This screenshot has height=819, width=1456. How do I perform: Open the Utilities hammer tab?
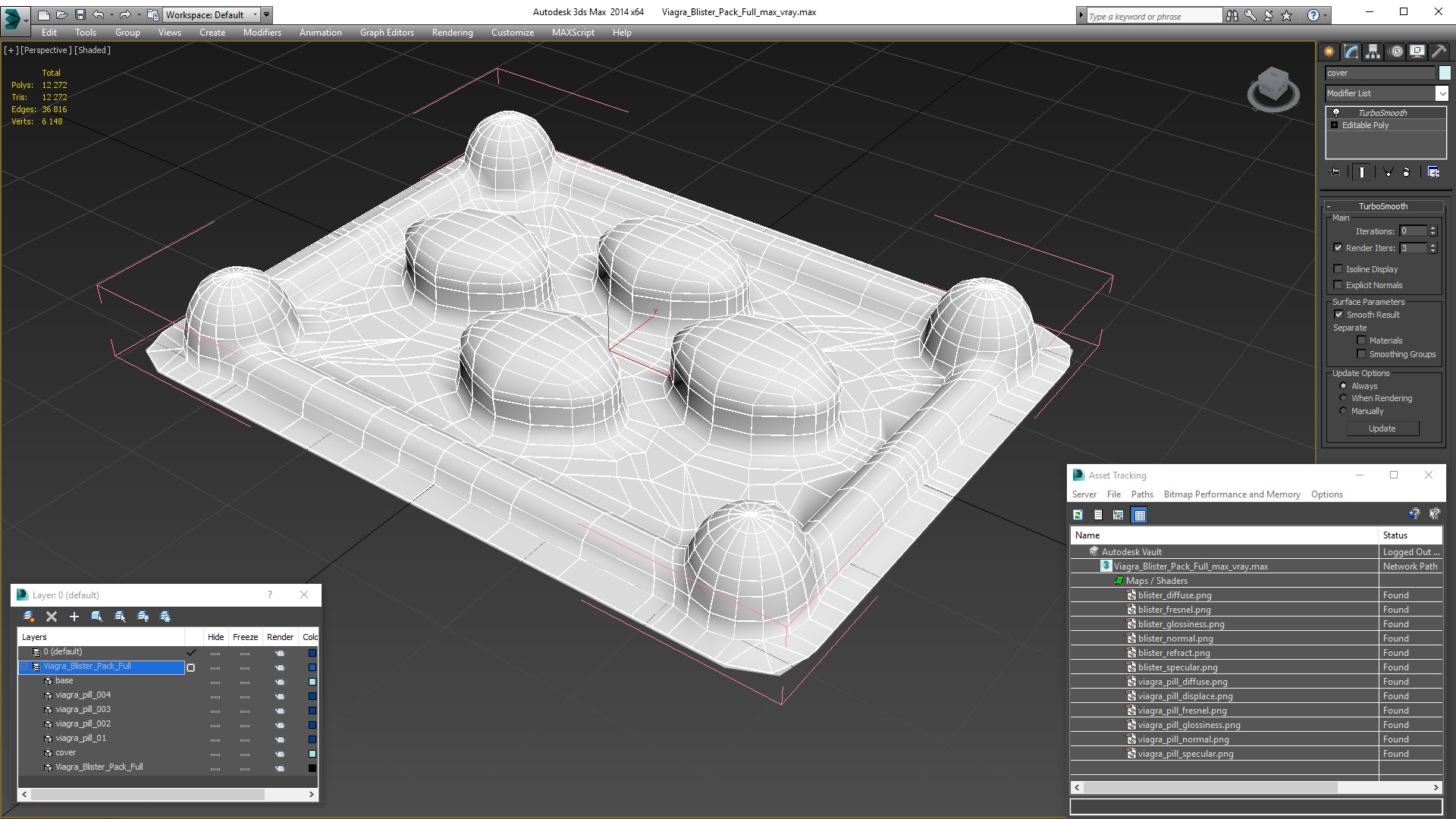click(1438, 52)
